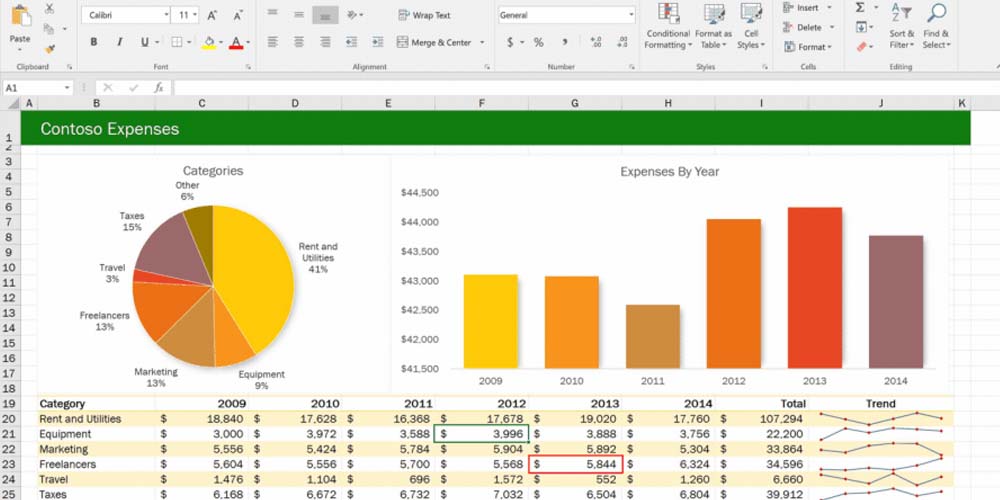Apply comma style number format
Image resolution: width=1000 pixels, height=500 pixels.
point(565,42)
